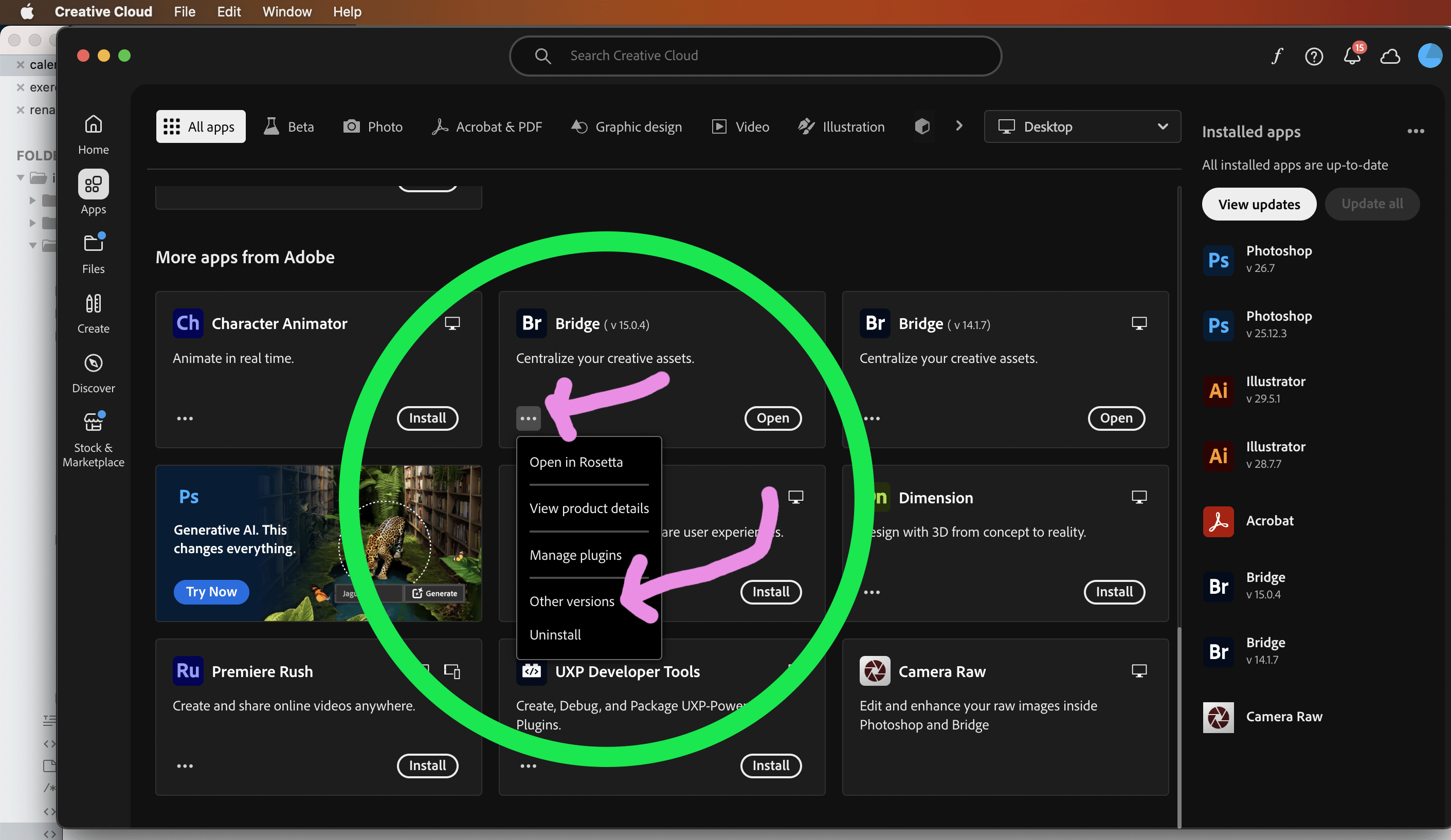Viewport: 1451px width, 840px height.
Task: Open the Desktop platform dropdown
Action: click(1082, 126)
